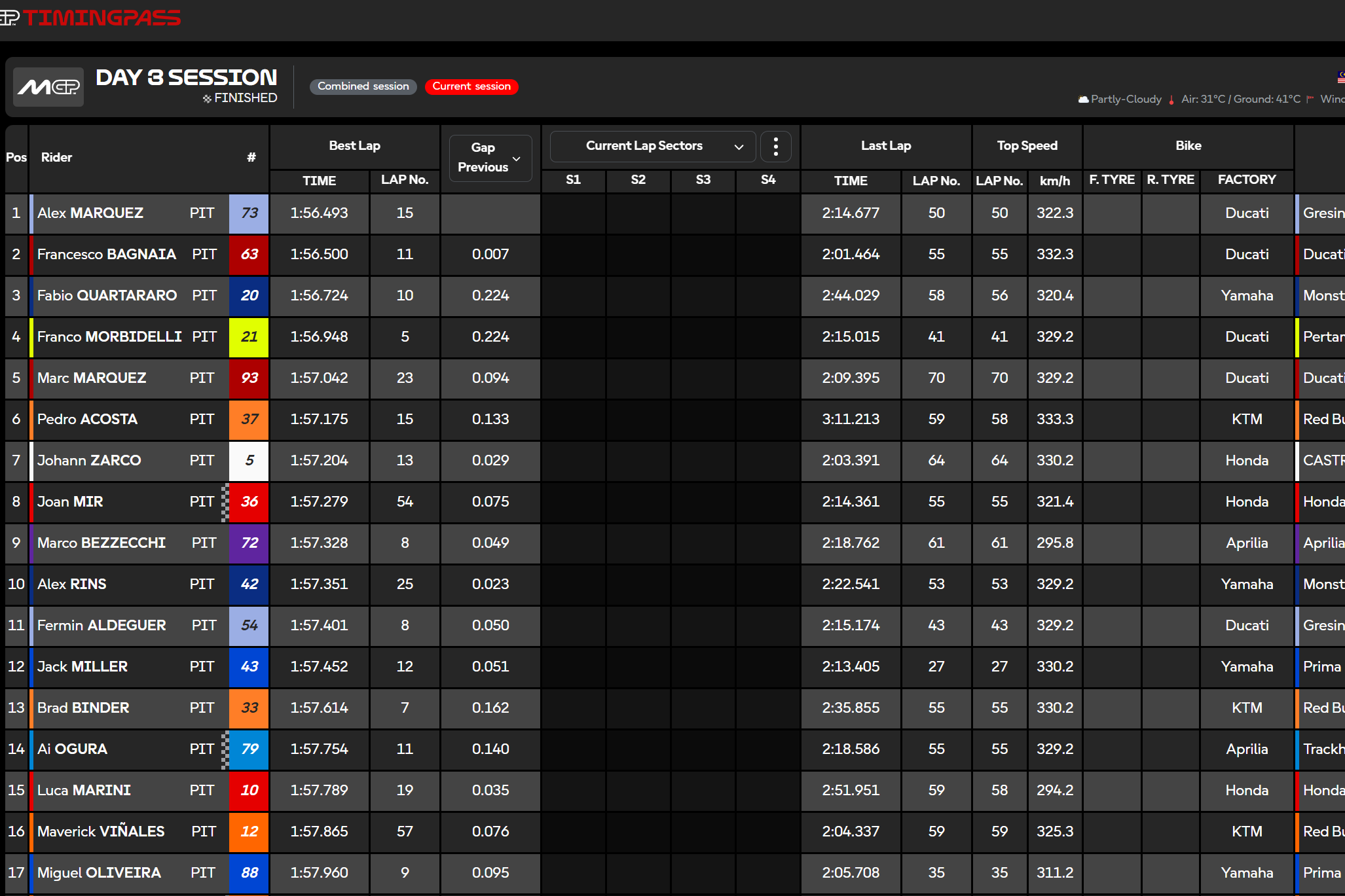
Task: Select Jack MILLER rider name
Action: coord(83,667)
